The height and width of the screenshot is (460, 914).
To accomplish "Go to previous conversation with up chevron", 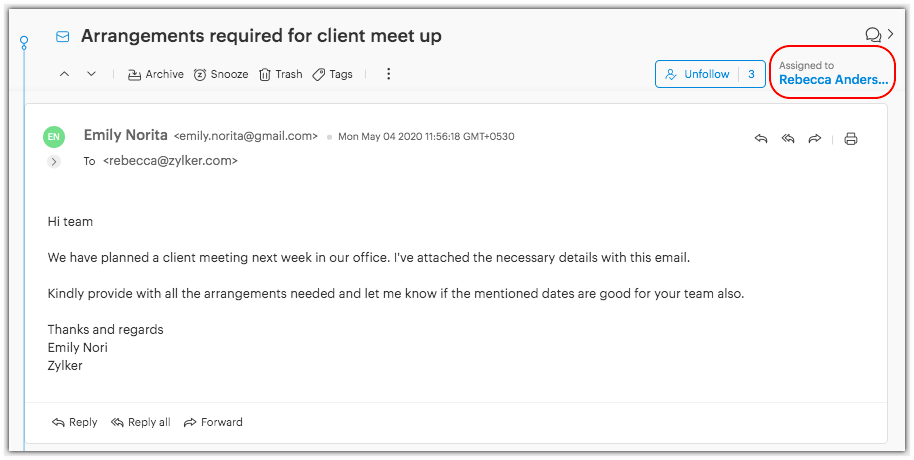I will 65,74.
